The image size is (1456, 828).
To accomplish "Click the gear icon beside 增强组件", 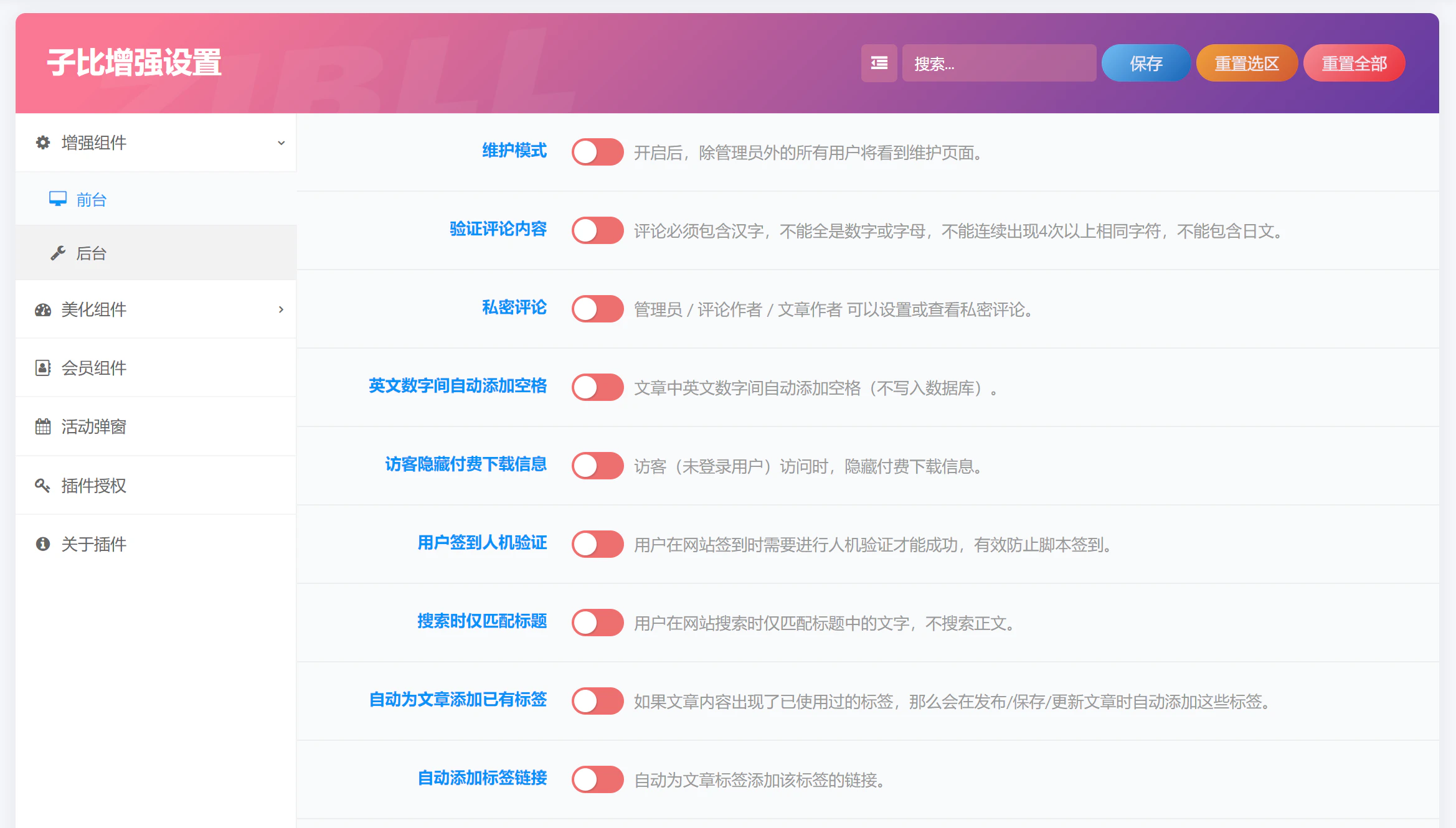I will coord(42,143).
